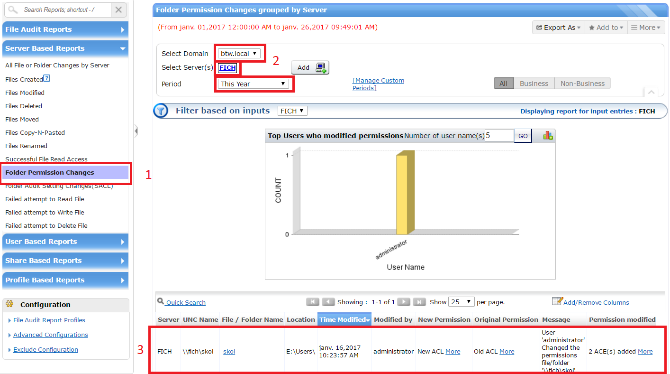Open the bar chart type icon
This screenshot has width=670, height=374.
tap(547, 136)
